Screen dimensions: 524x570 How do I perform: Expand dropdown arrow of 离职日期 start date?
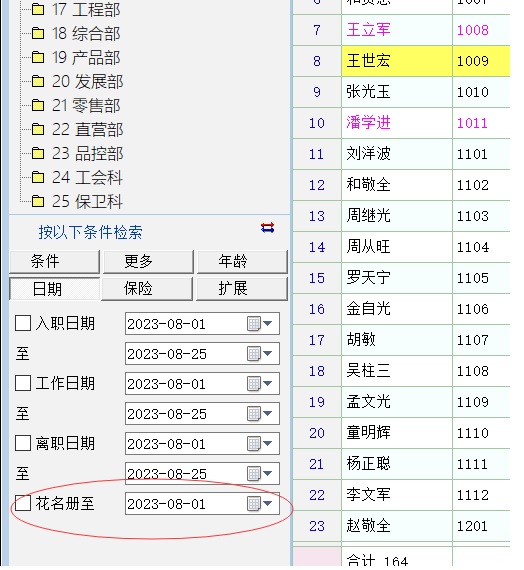click(x=268, y=443)
